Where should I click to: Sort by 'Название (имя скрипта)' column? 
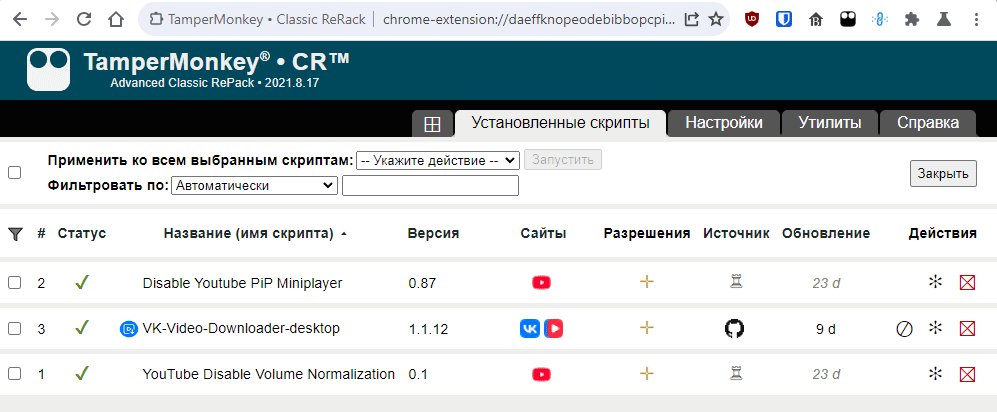(x=249, y=233)
